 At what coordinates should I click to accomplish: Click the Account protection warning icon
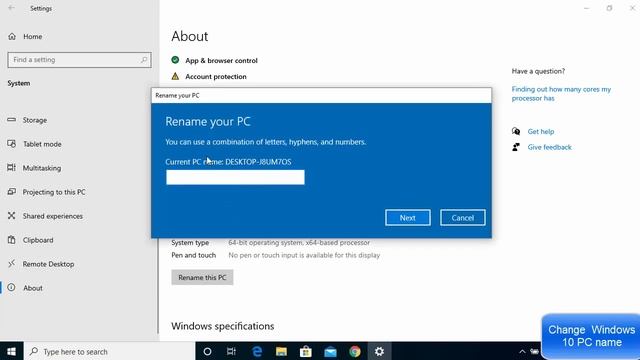click(x=175, y=76)
